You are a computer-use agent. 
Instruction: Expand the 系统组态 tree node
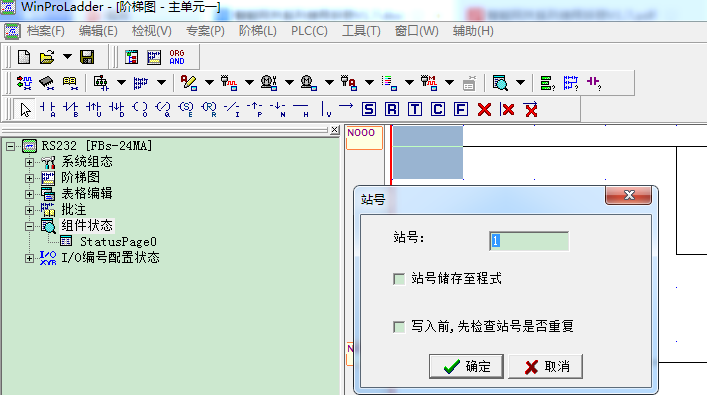coord(29,162)
